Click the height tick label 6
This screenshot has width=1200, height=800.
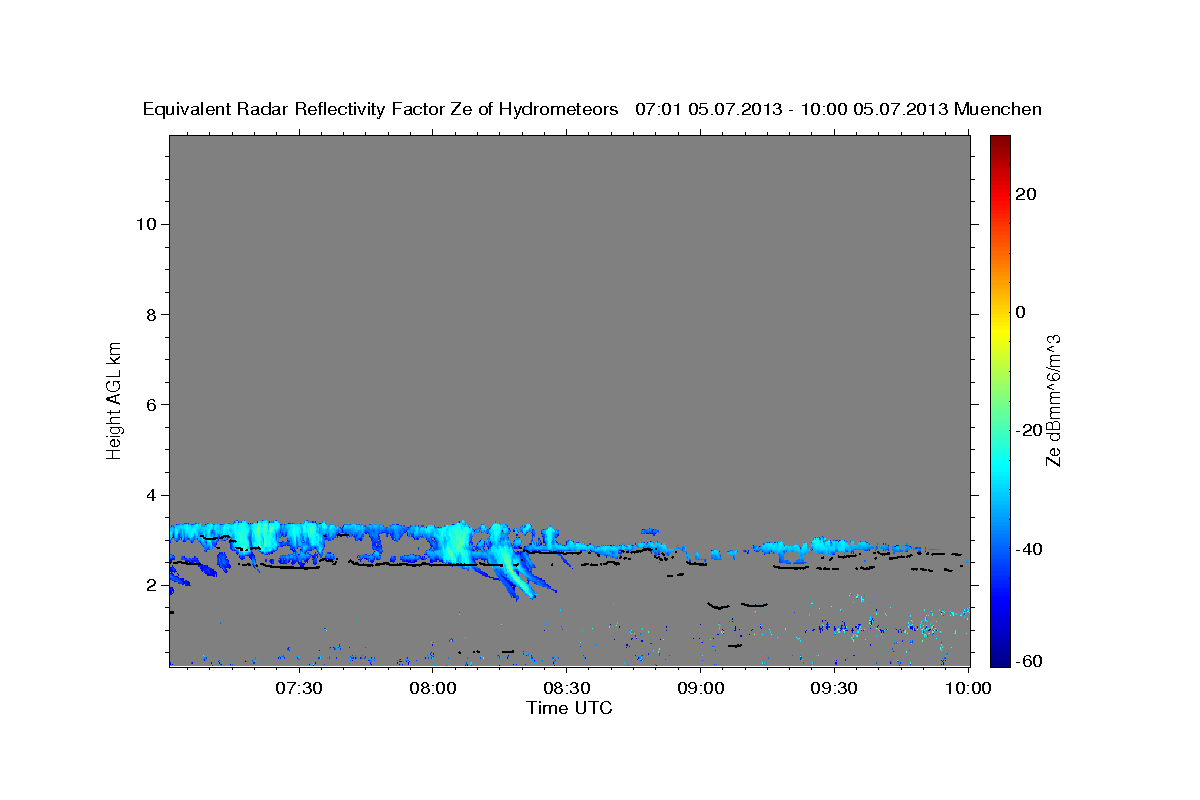pos(152,405)
